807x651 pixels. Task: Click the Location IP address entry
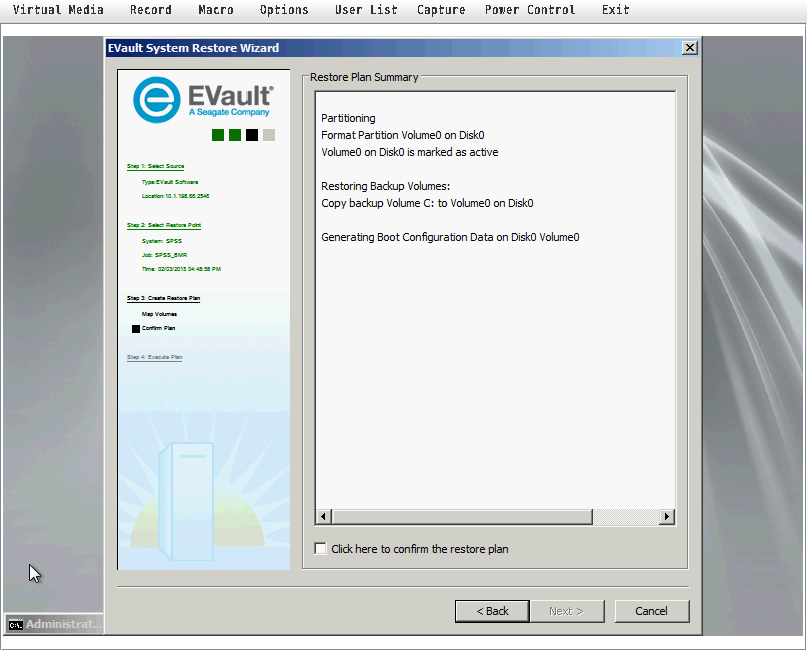[176, 196]
